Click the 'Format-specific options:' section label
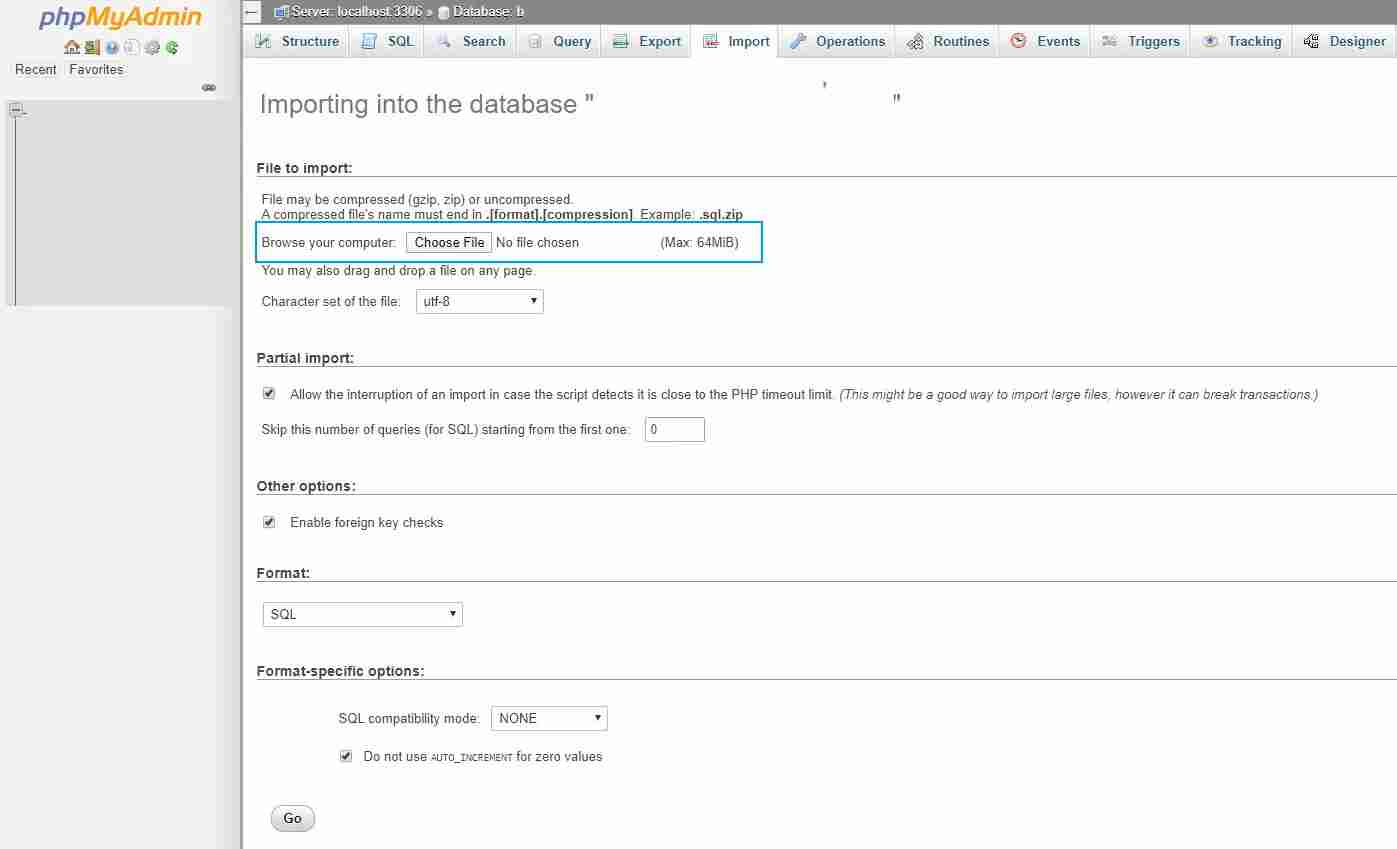 click(341, 671)
